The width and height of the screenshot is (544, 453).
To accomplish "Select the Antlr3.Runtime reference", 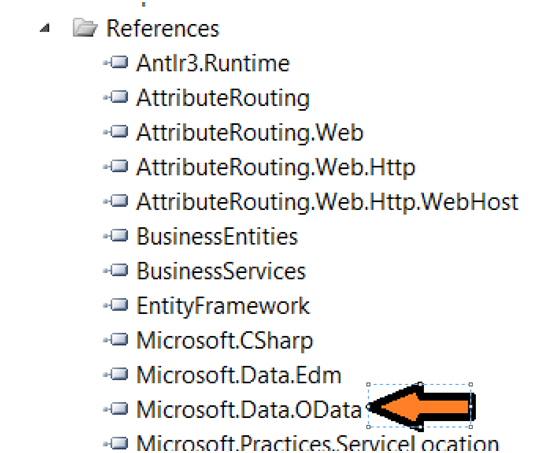I will click(x=213, y=63).
